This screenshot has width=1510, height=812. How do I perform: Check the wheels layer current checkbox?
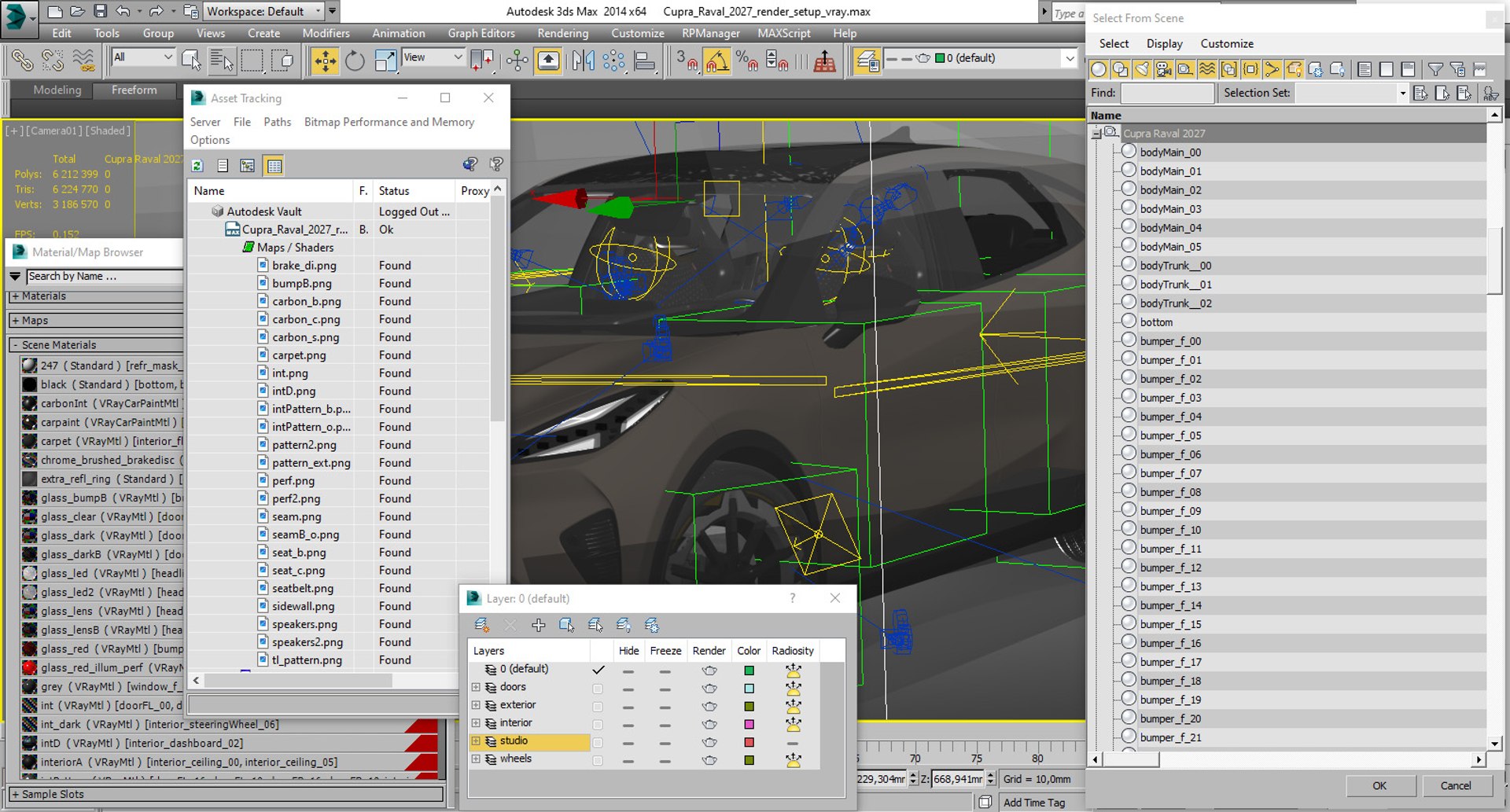pyautogui.click(x=598, y=761)
